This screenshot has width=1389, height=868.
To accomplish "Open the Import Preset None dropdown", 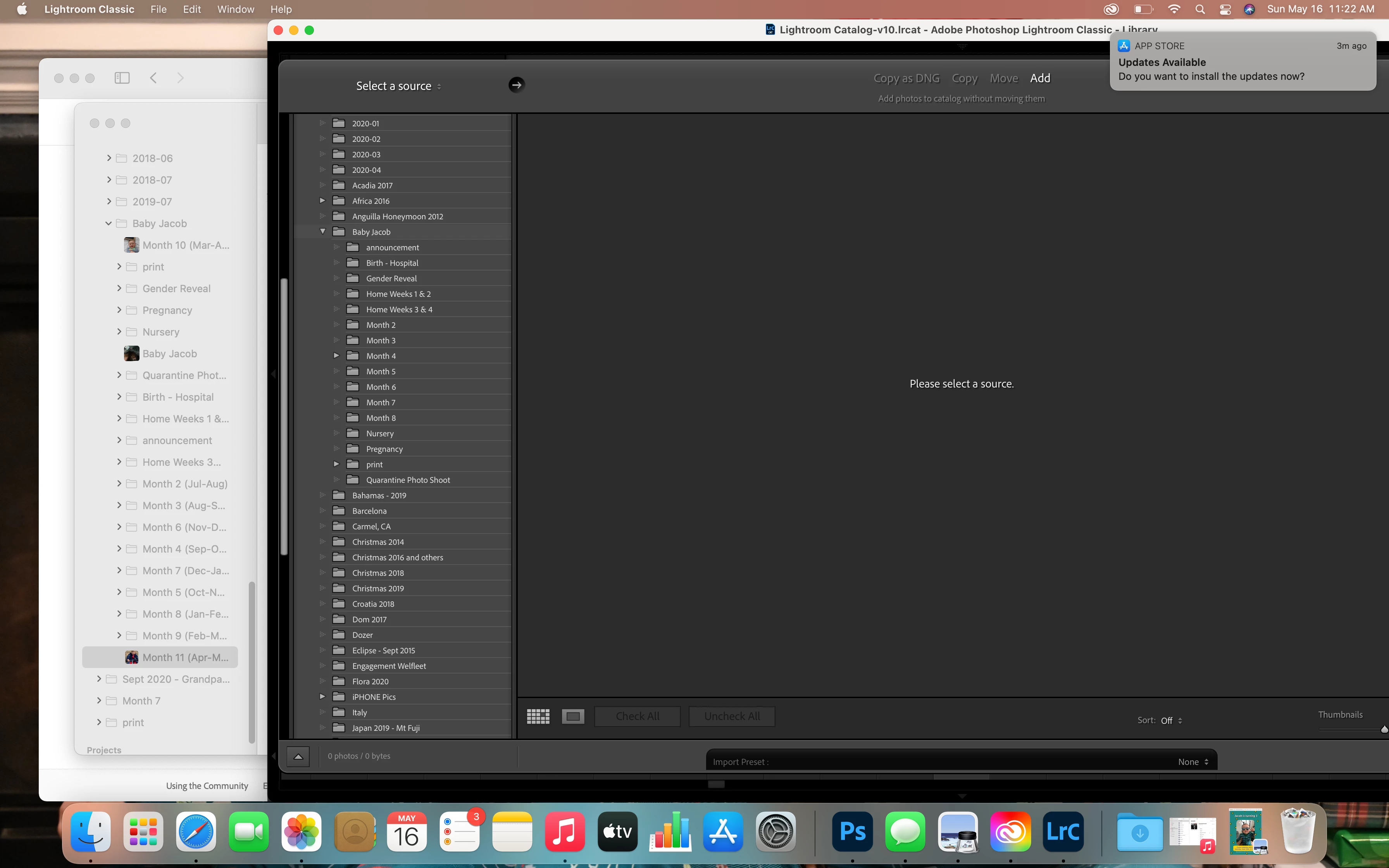I will point(1193,762).
